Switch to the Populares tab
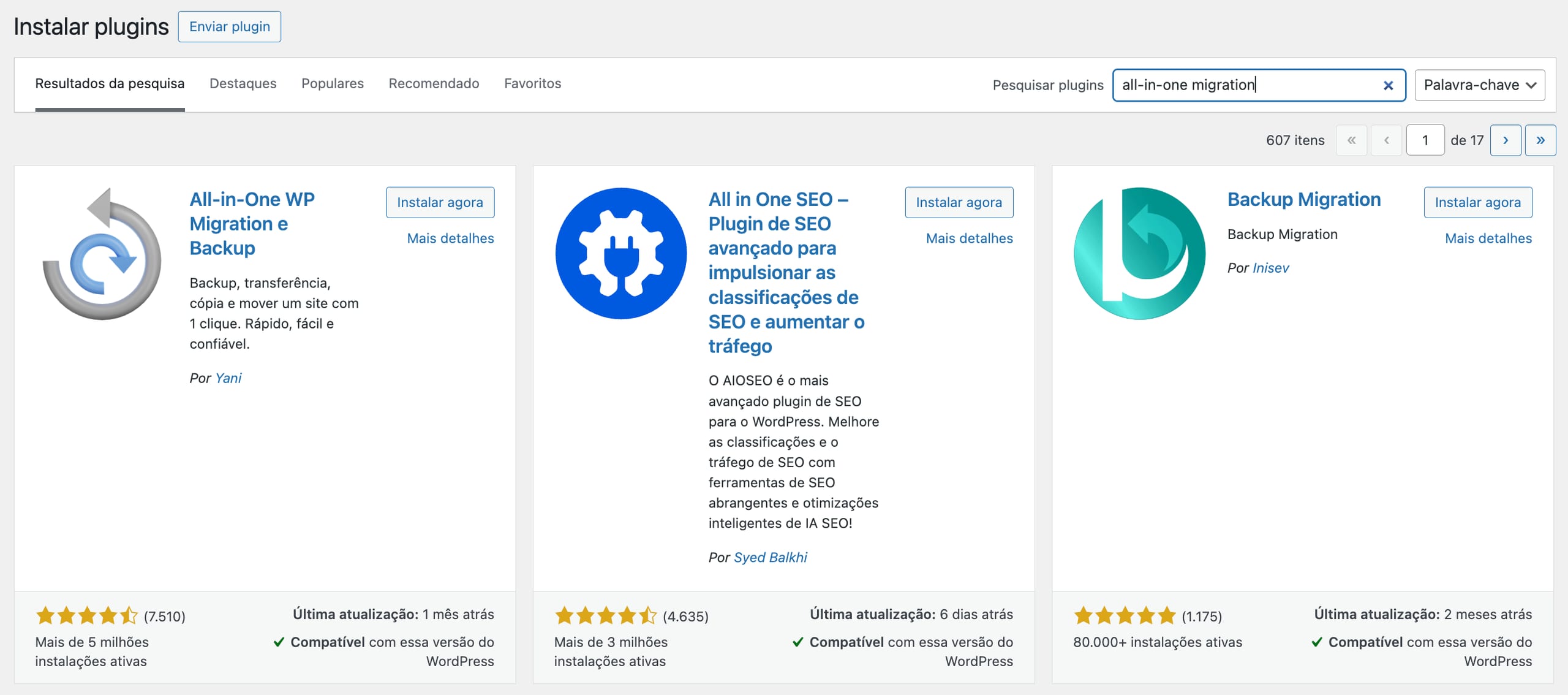Image resolution: width=1568 pixels, height=695 pixels. pos(332,83)
